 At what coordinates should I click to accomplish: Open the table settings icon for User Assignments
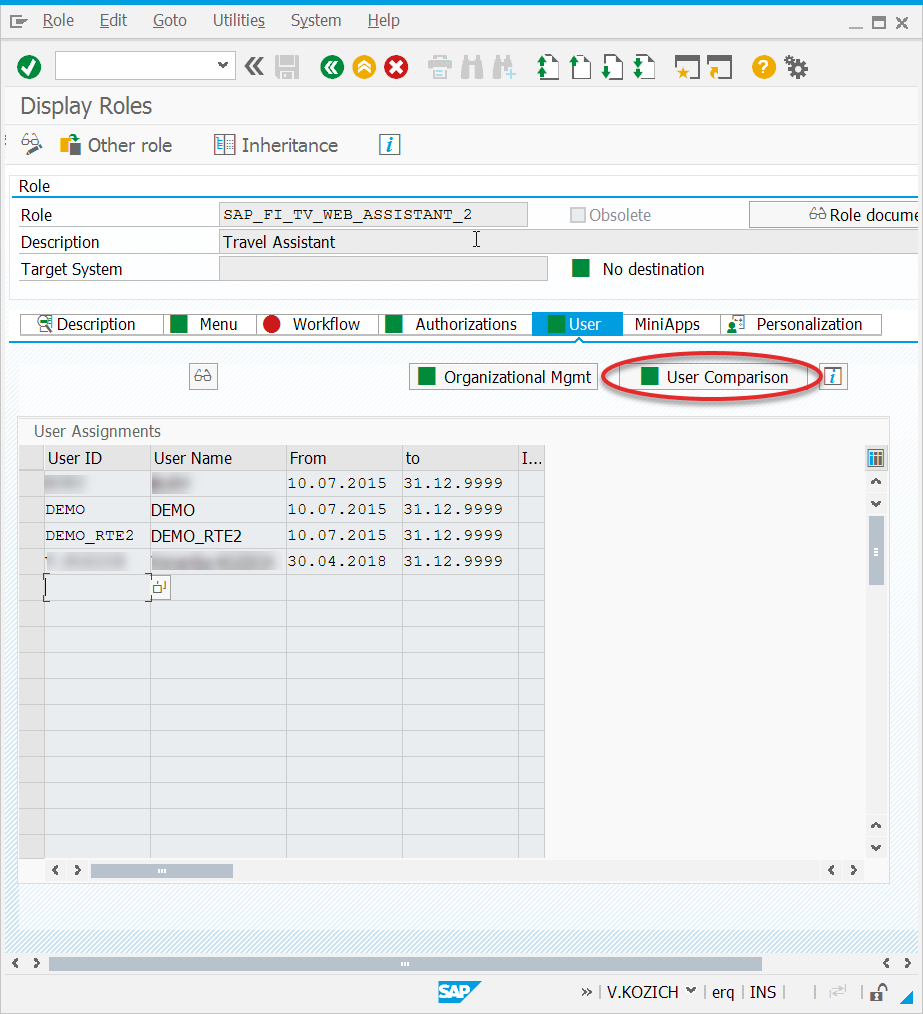(x=876, y=458)
